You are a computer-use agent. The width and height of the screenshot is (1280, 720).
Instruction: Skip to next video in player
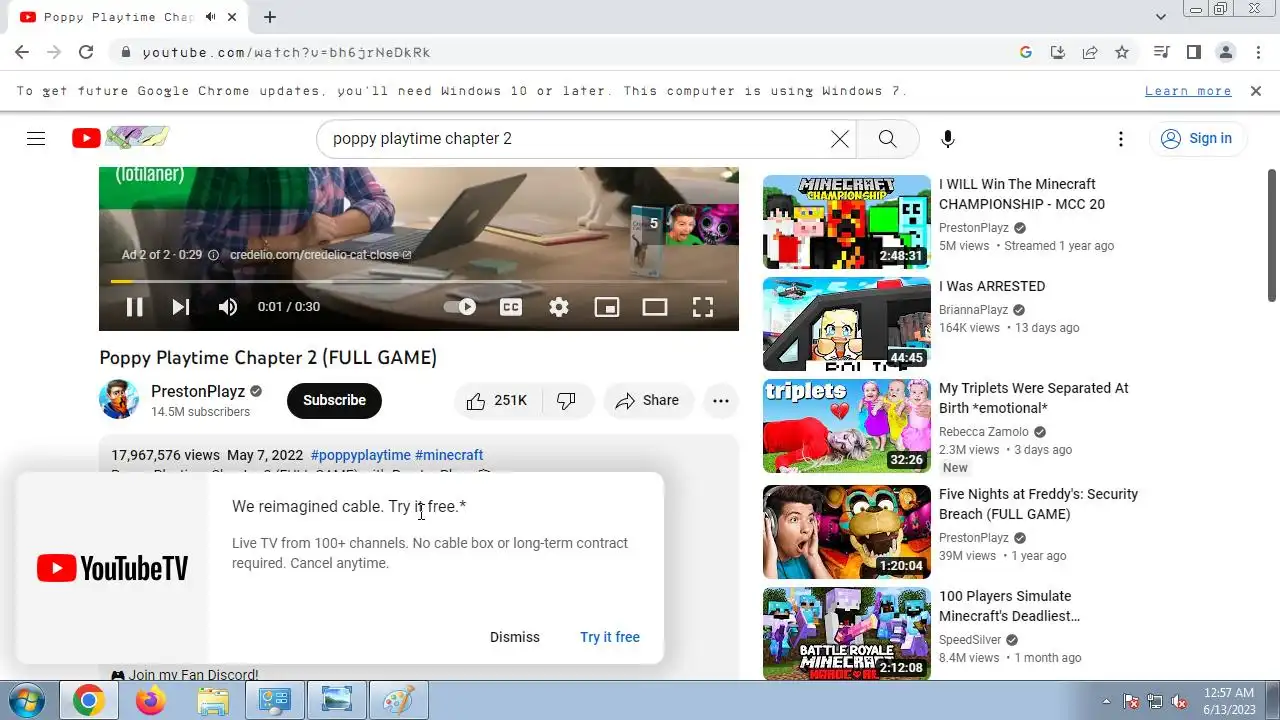(181, 307)
